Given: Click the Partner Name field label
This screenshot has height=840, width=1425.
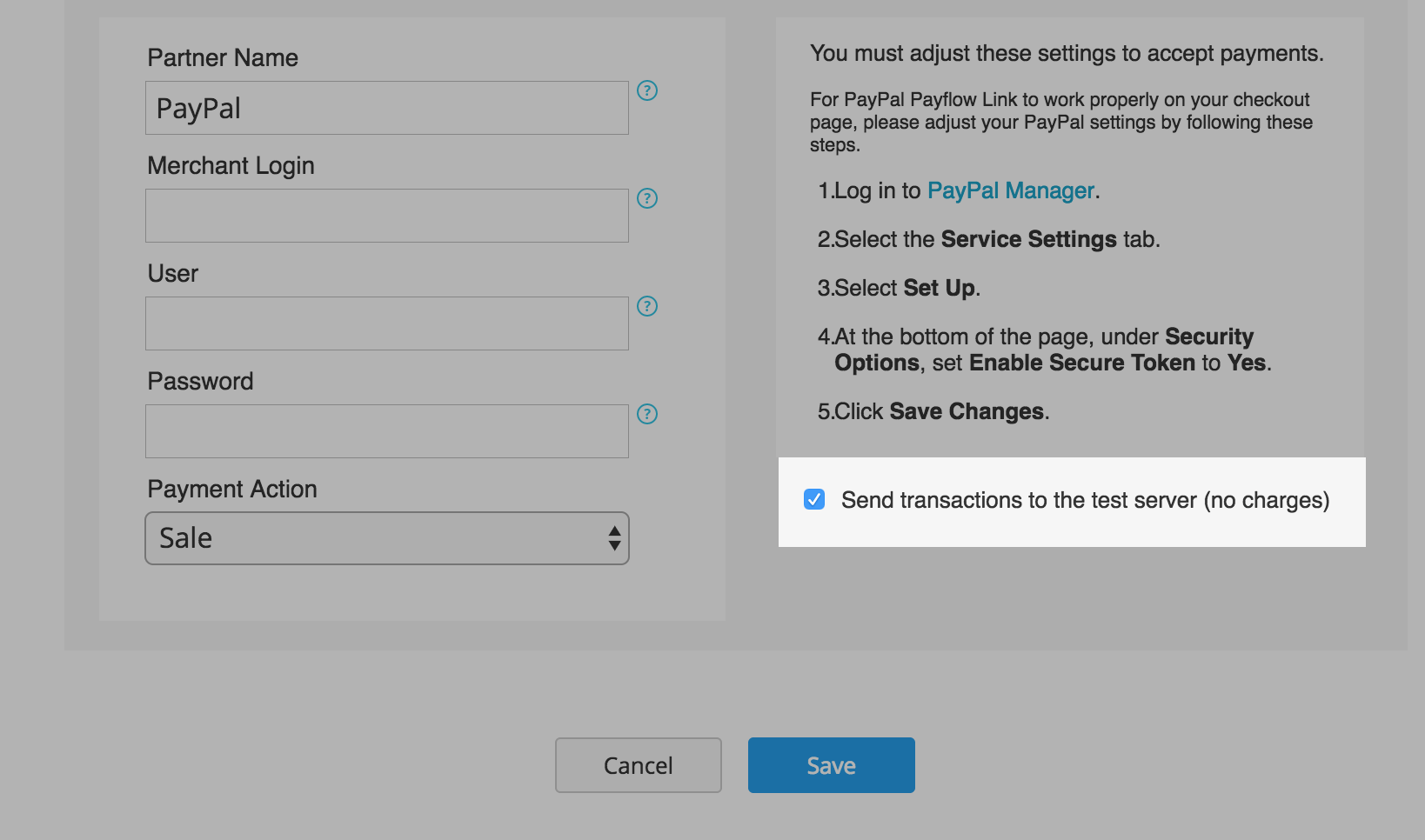Looking at the screenshot, I should click(223, 58).
